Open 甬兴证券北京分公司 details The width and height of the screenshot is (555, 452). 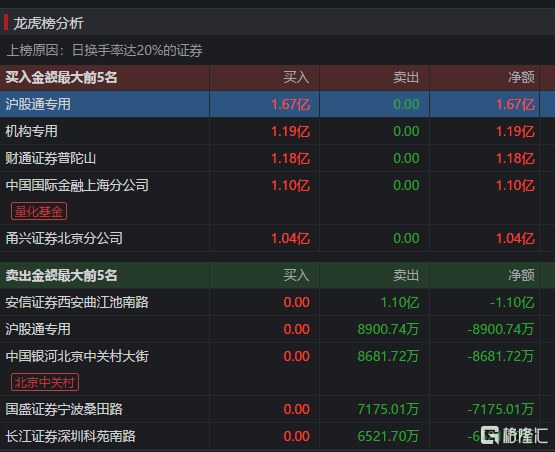coord(64,238)
